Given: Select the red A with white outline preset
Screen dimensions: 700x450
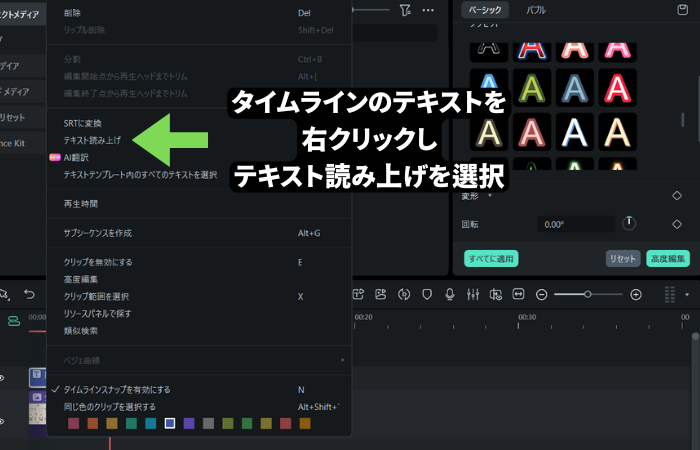Looking at the screenshot, I should [x=618, y=88].
